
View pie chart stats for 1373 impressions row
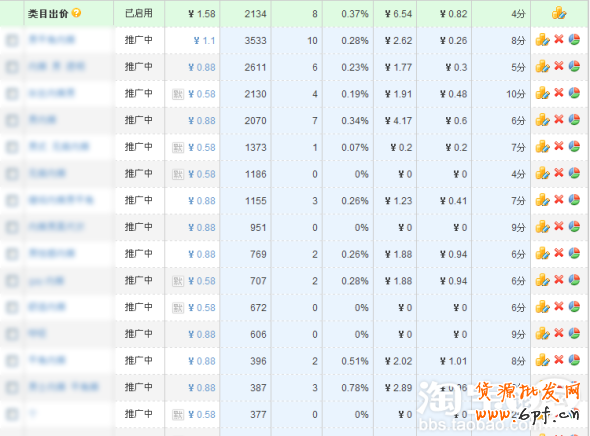tap(574, 146)
